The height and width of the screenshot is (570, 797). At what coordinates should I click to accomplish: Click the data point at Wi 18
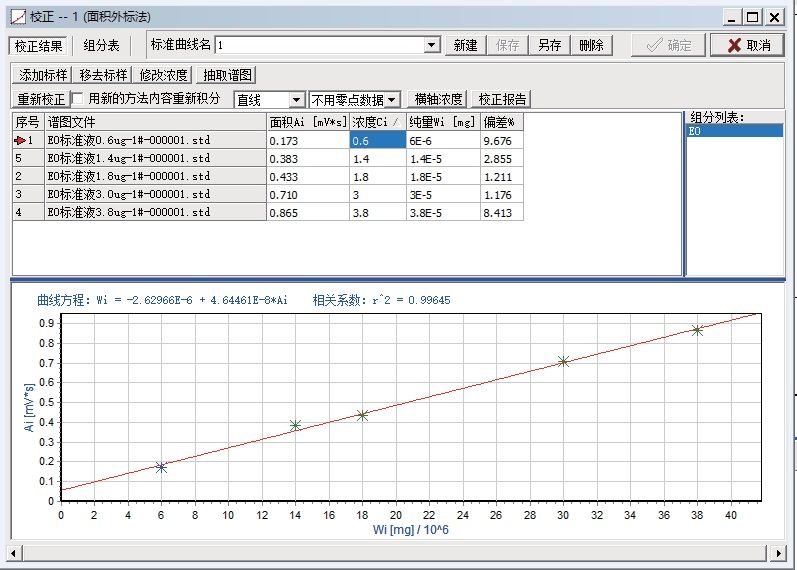click(362, 415)
